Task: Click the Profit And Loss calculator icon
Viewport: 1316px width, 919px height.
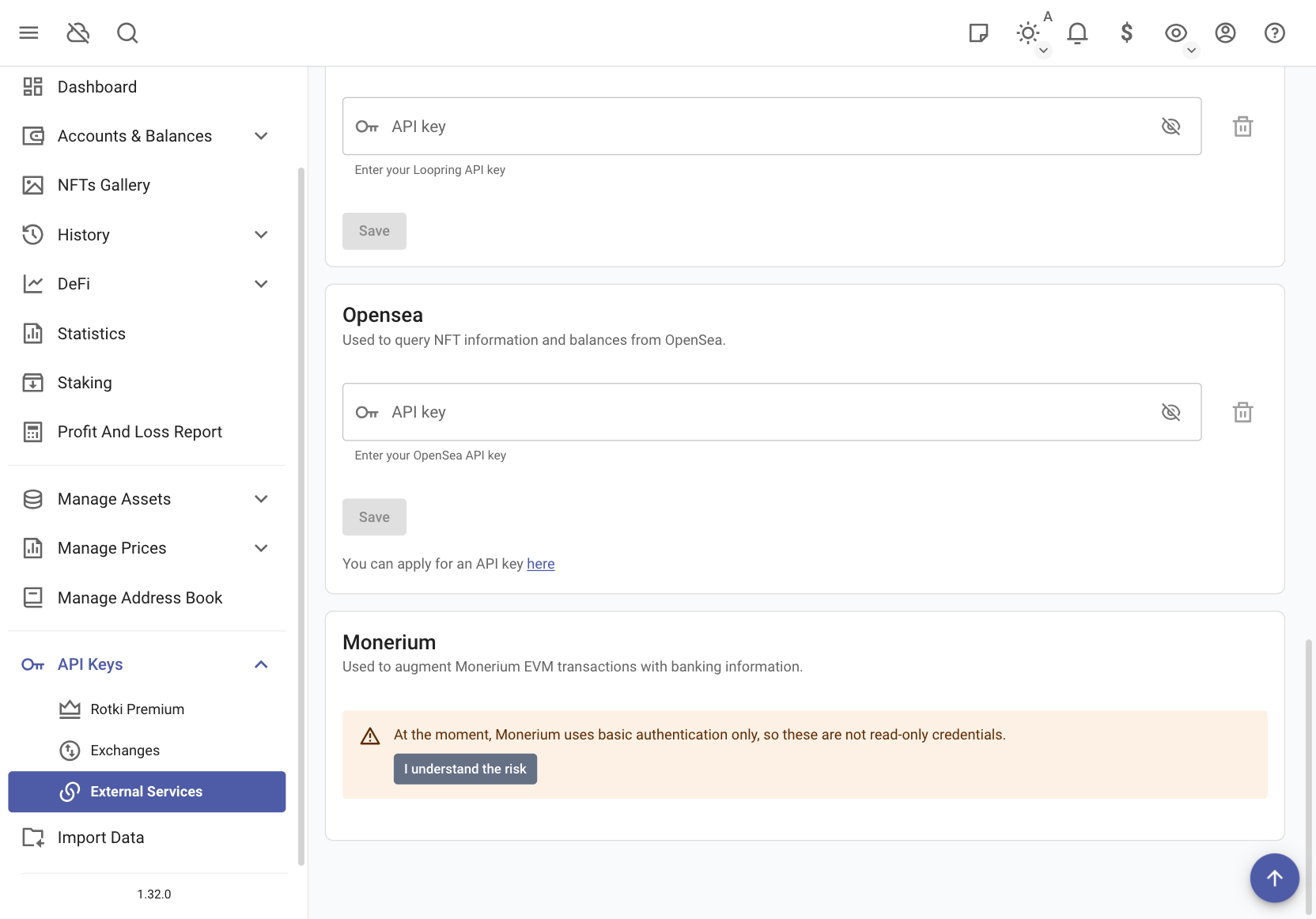Action: pyautogui.click(x=33, y=432)
